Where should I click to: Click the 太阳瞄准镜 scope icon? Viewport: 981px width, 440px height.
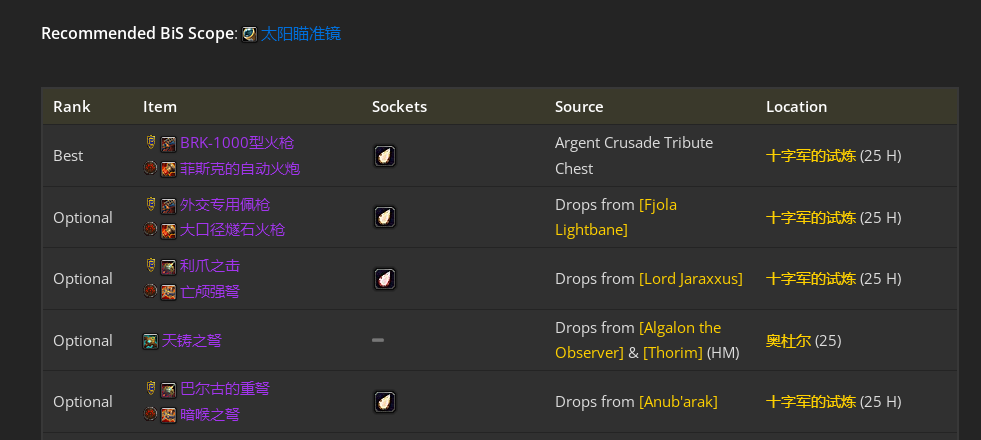point(250,34)
